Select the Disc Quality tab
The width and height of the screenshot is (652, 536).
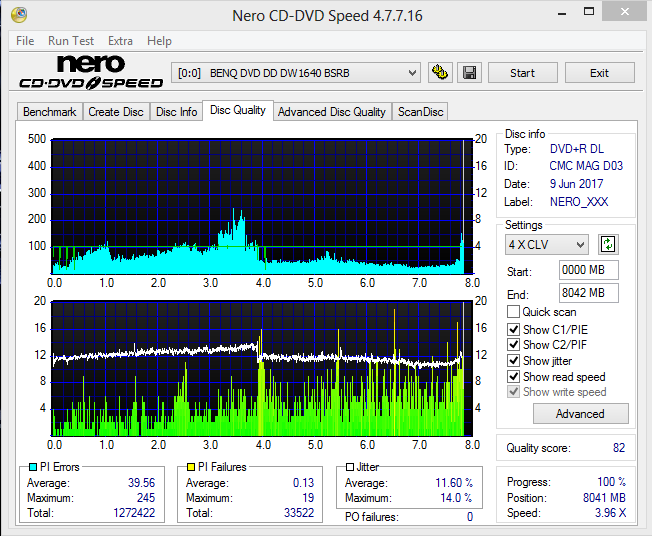click(x=238, y=110)
